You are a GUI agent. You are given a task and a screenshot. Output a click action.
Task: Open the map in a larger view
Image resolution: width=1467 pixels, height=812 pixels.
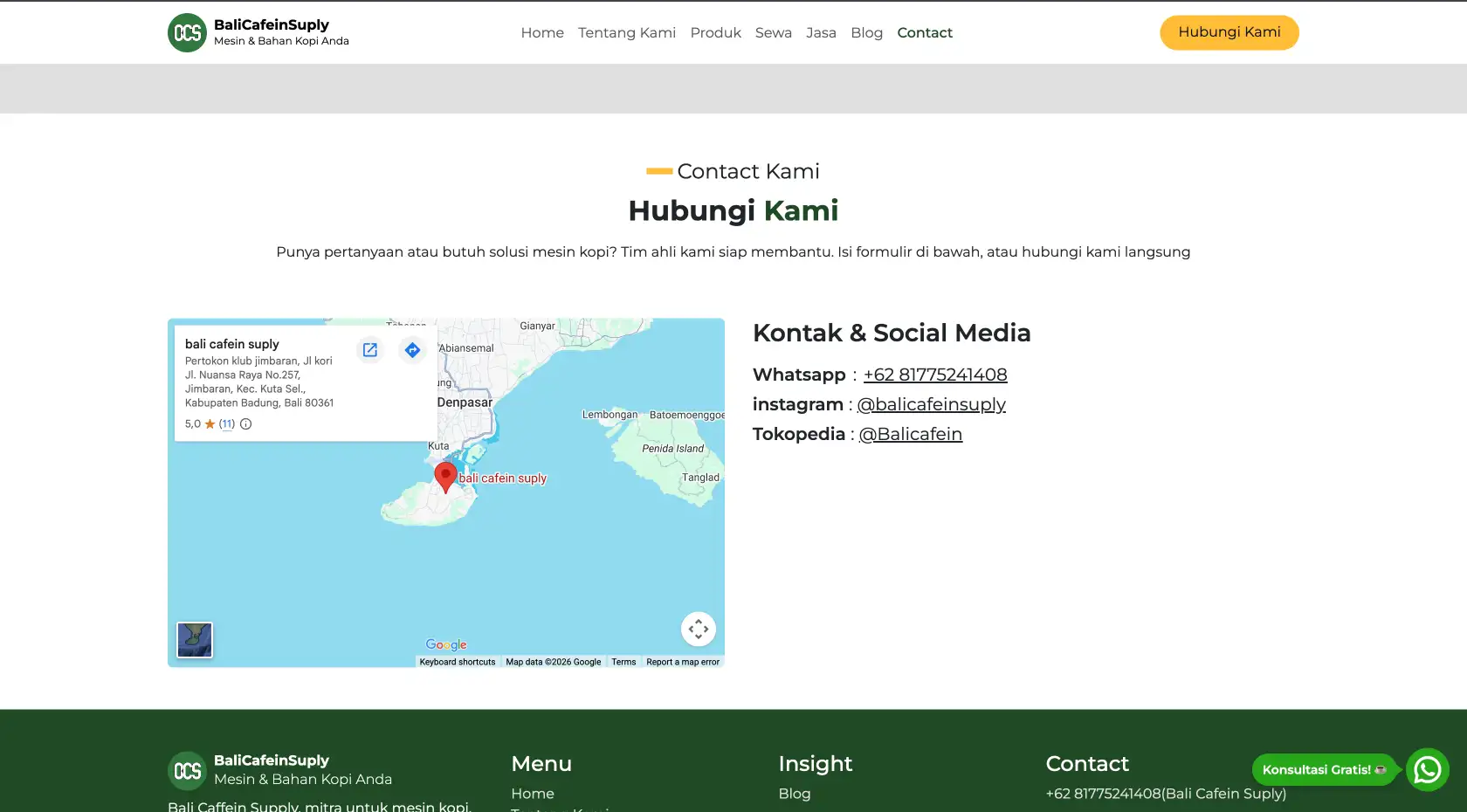tap(370, 349)
